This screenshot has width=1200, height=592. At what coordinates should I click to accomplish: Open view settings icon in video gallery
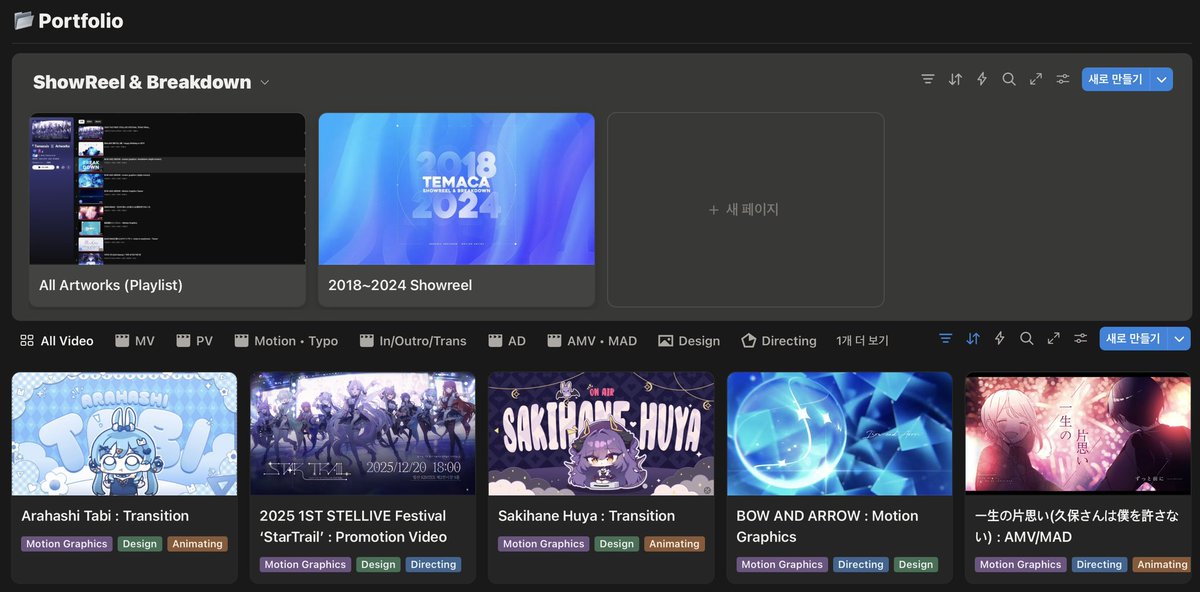pyautogui.click(x=1080, y=339)
